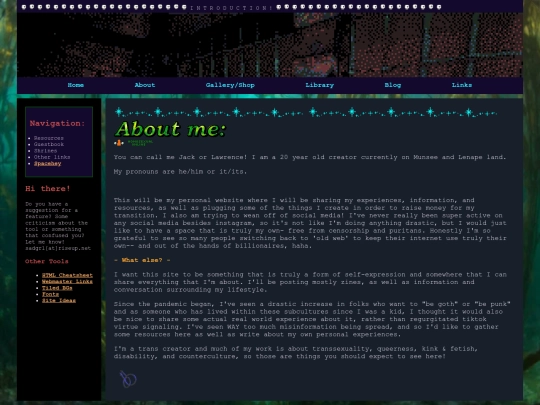Go to the About page
540x405 pixels.
point(145,85)
